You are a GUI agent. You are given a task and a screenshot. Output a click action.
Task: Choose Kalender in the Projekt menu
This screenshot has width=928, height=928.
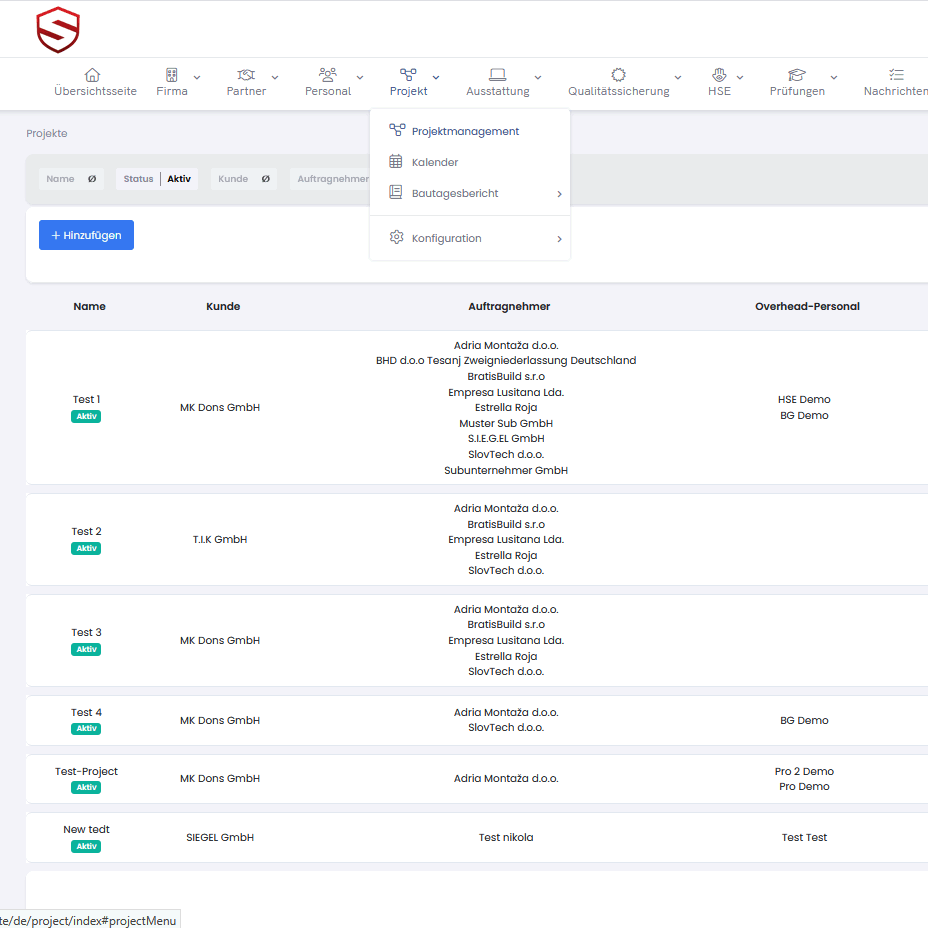435,162
